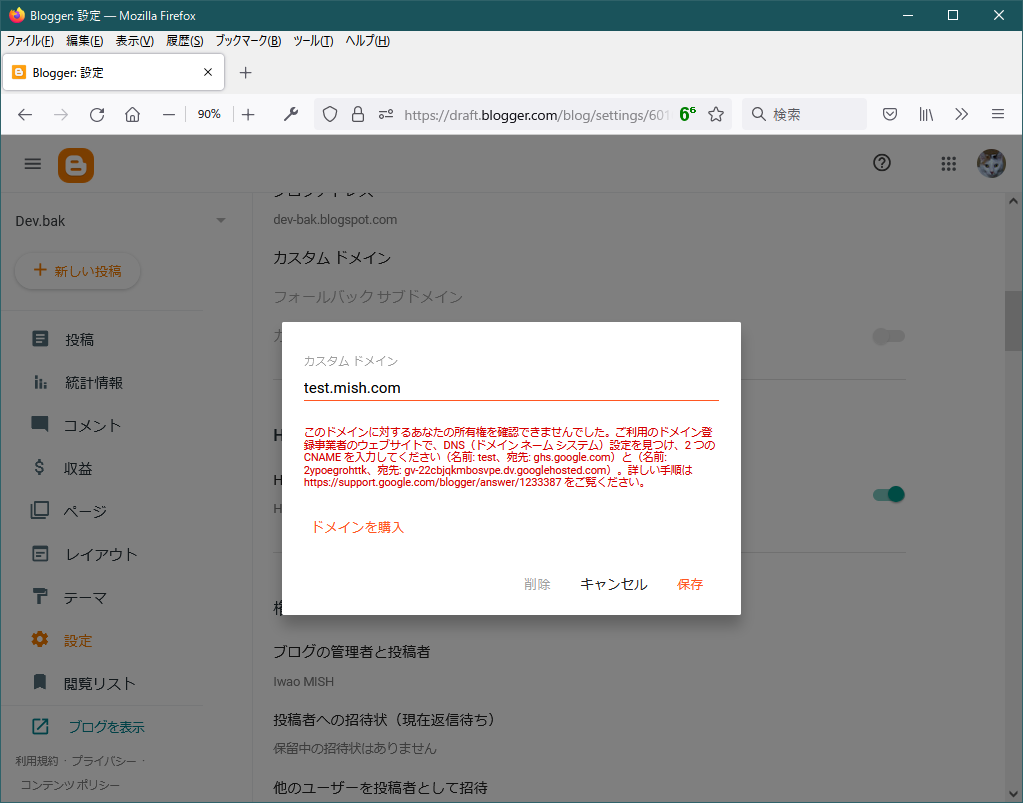Toggle the enabled HTTPS switch
Screen dimensions: 1023x803
pos(889,494)
